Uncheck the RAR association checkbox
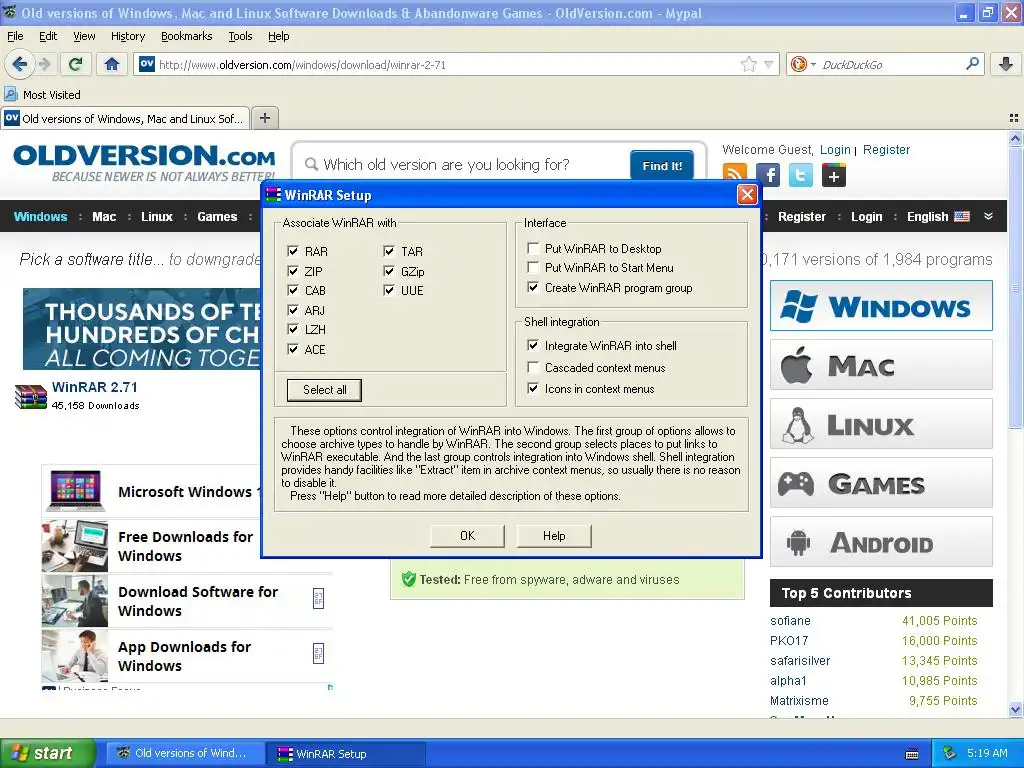 coord(293,251)
